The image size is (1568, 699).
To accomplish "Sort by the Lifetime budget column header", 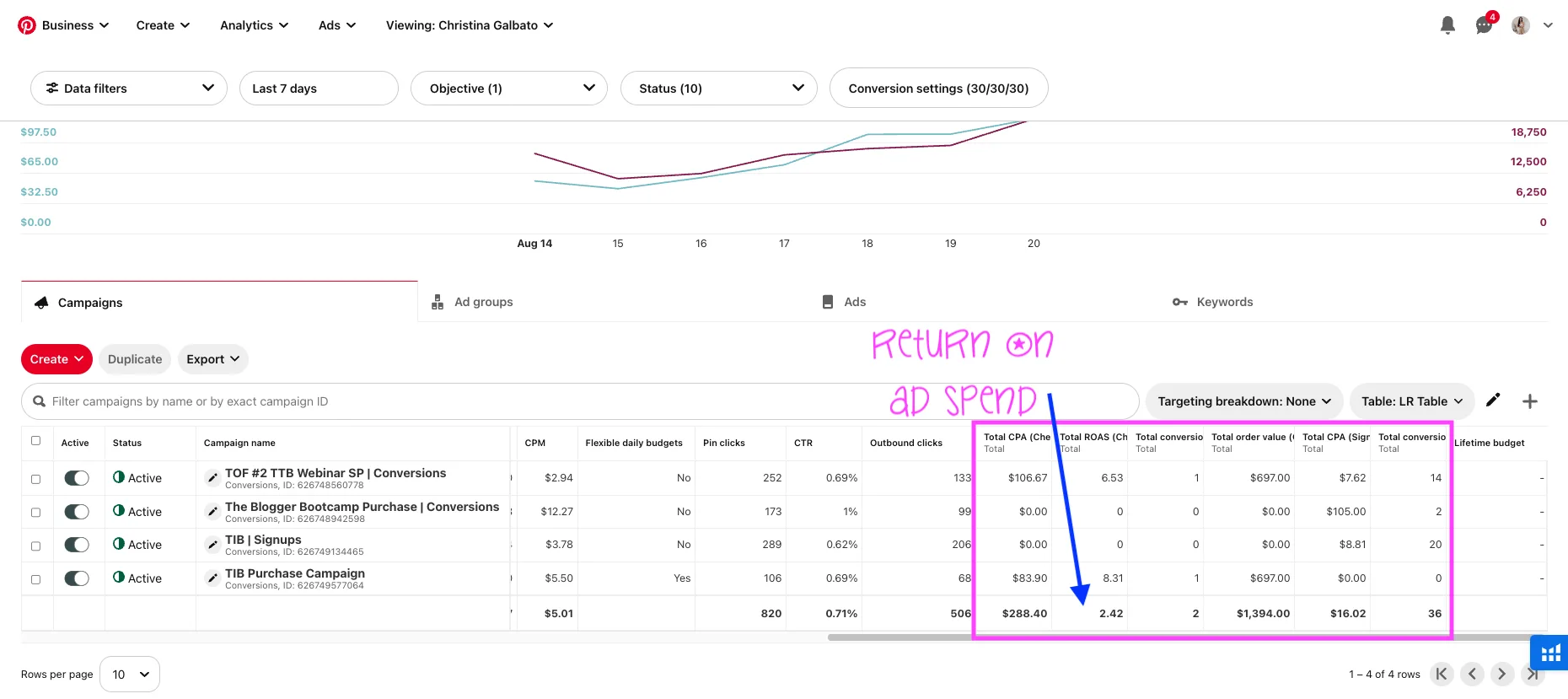I will click(x=1490, y=443).
